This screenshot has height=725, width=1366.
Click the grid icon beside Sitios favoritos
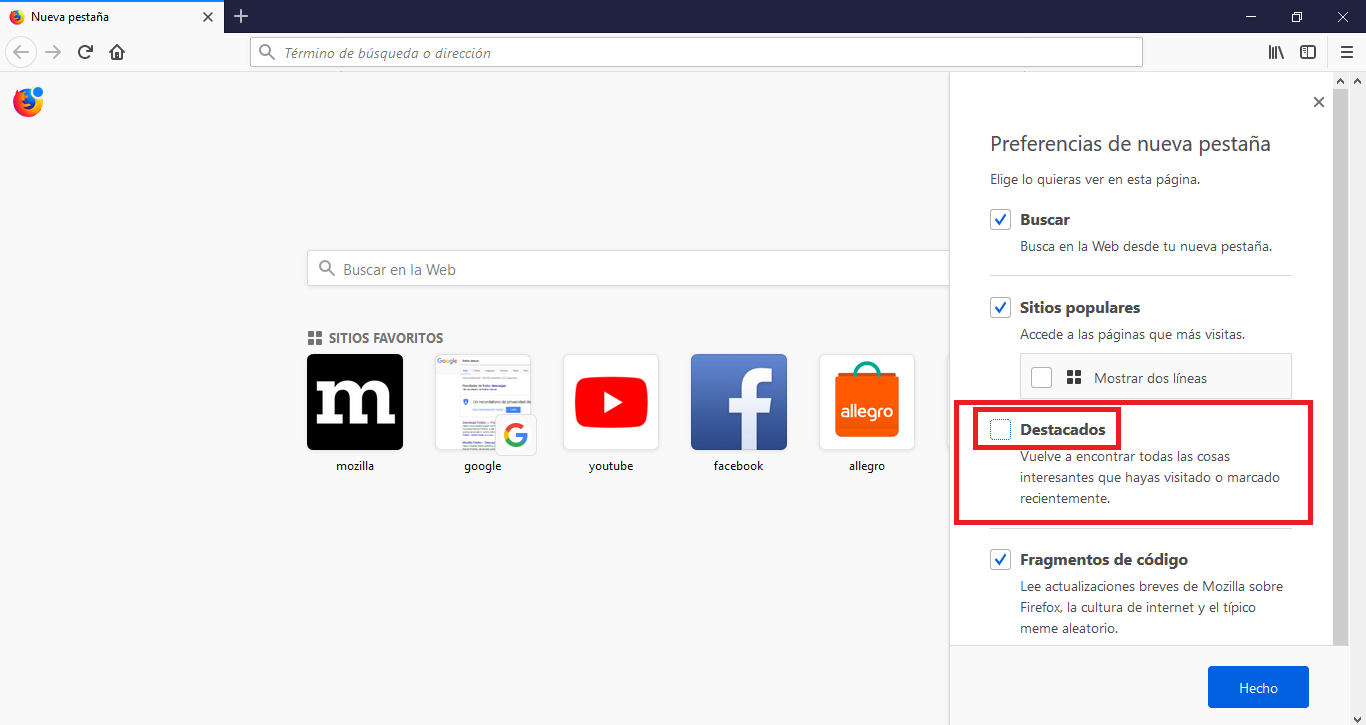pos(315,338)
